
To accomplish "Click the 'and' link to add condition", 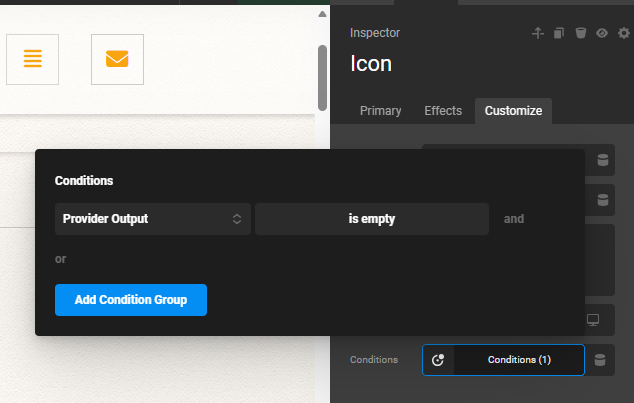I will tap(513, 219).
